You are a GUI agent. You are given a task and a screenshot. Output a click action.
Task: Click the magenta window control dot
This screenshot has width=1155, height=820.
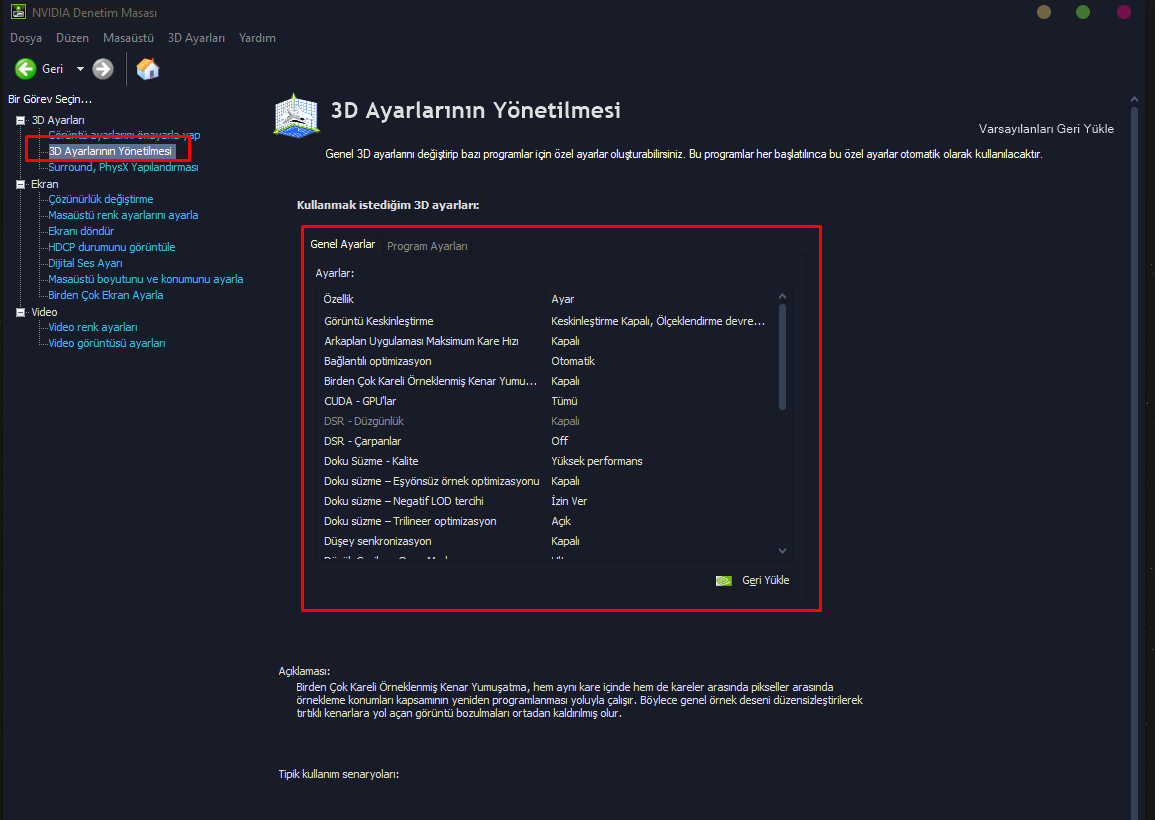pyautogui.click(x=1123, y=12)
